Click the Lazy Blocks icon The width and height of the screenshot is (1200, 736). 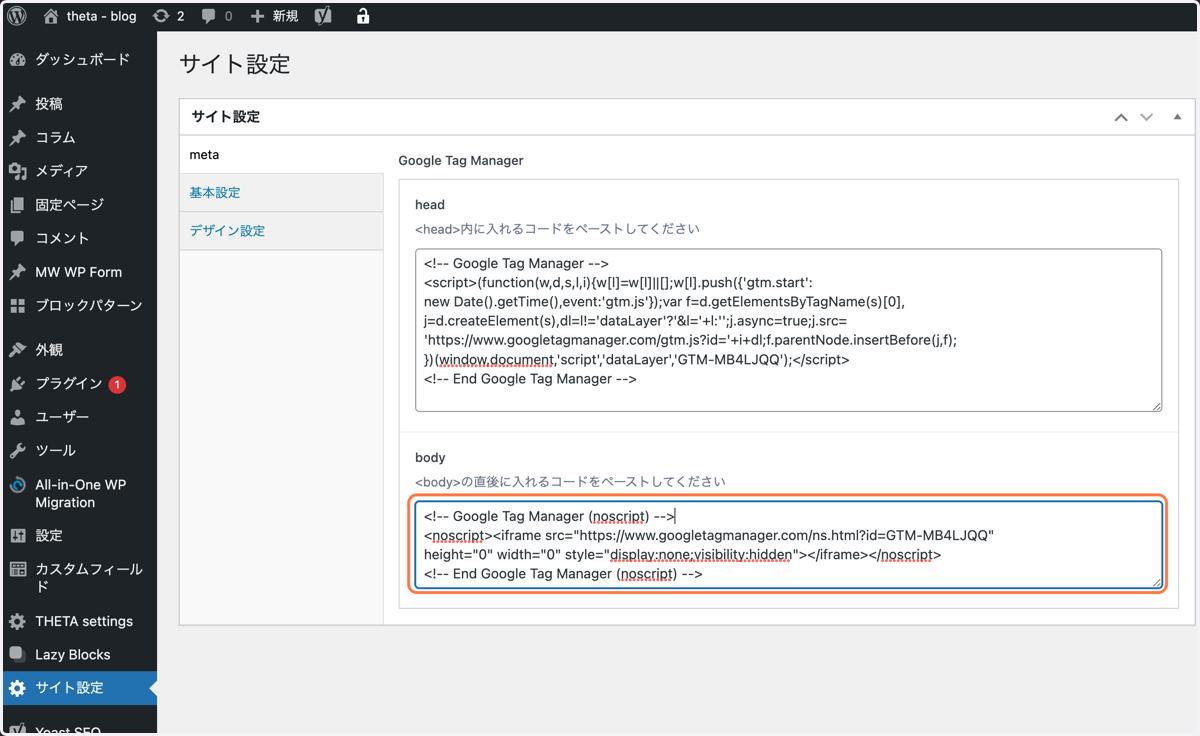17,655
